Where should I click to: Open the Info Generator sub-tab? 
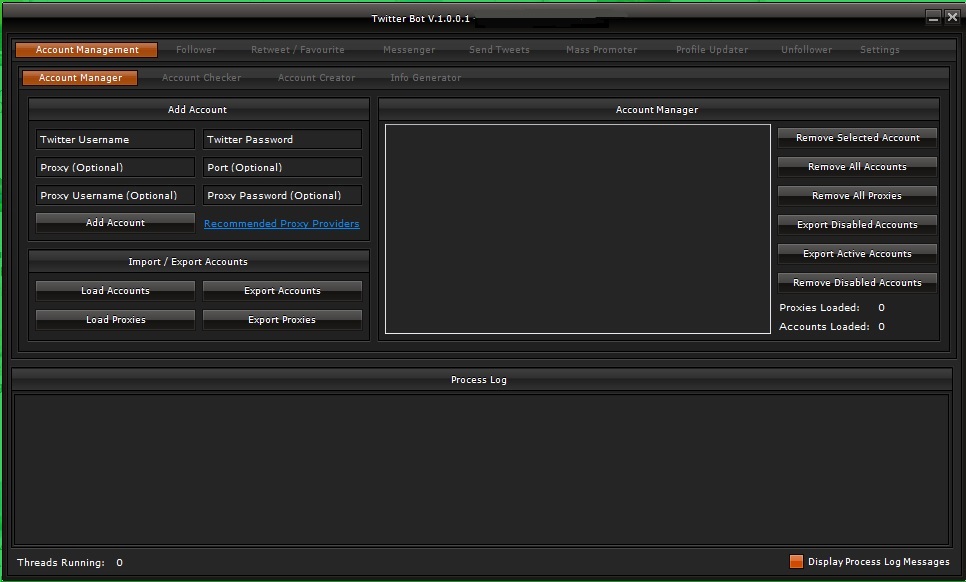click(x=426, y=78)
